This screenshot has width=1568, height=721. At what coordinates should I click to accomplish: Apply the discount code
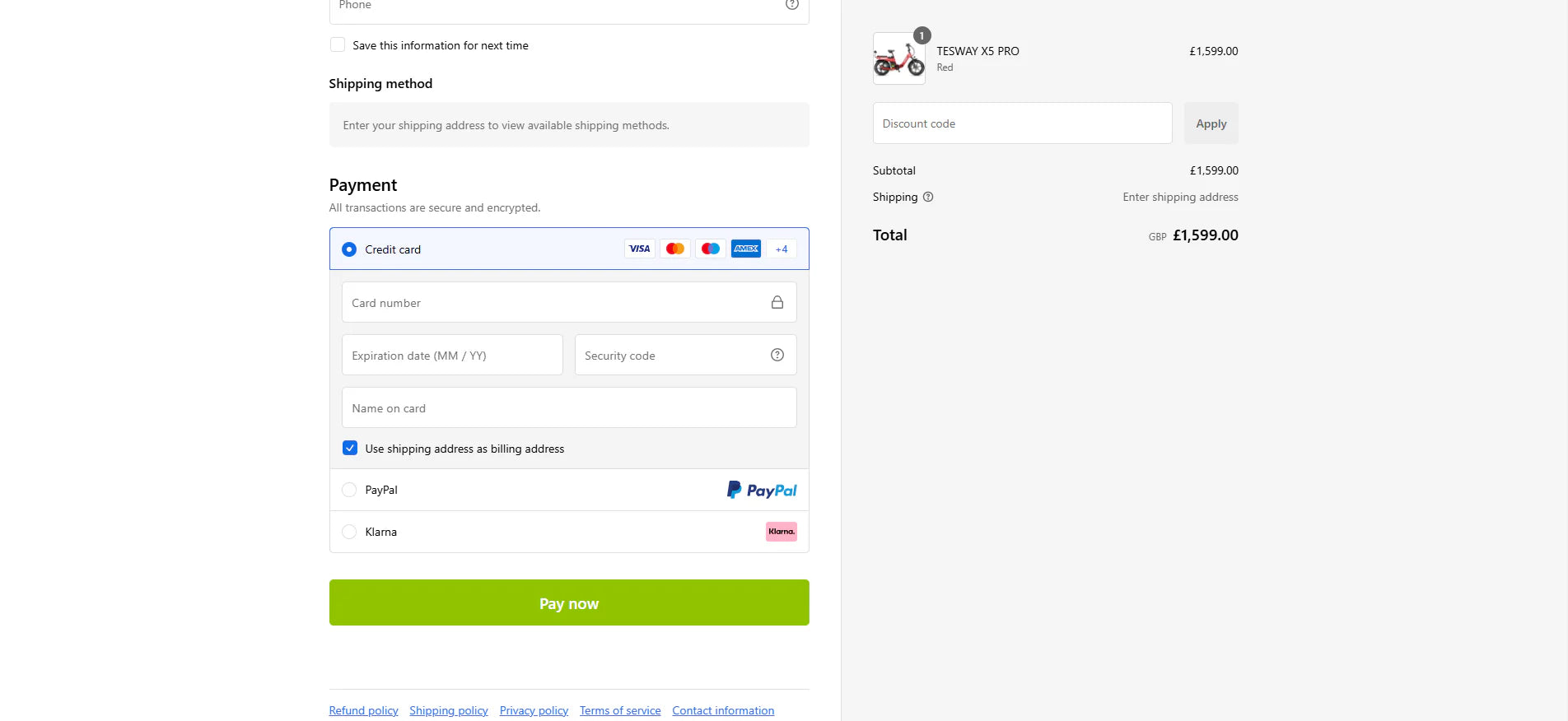[1211, 123]
